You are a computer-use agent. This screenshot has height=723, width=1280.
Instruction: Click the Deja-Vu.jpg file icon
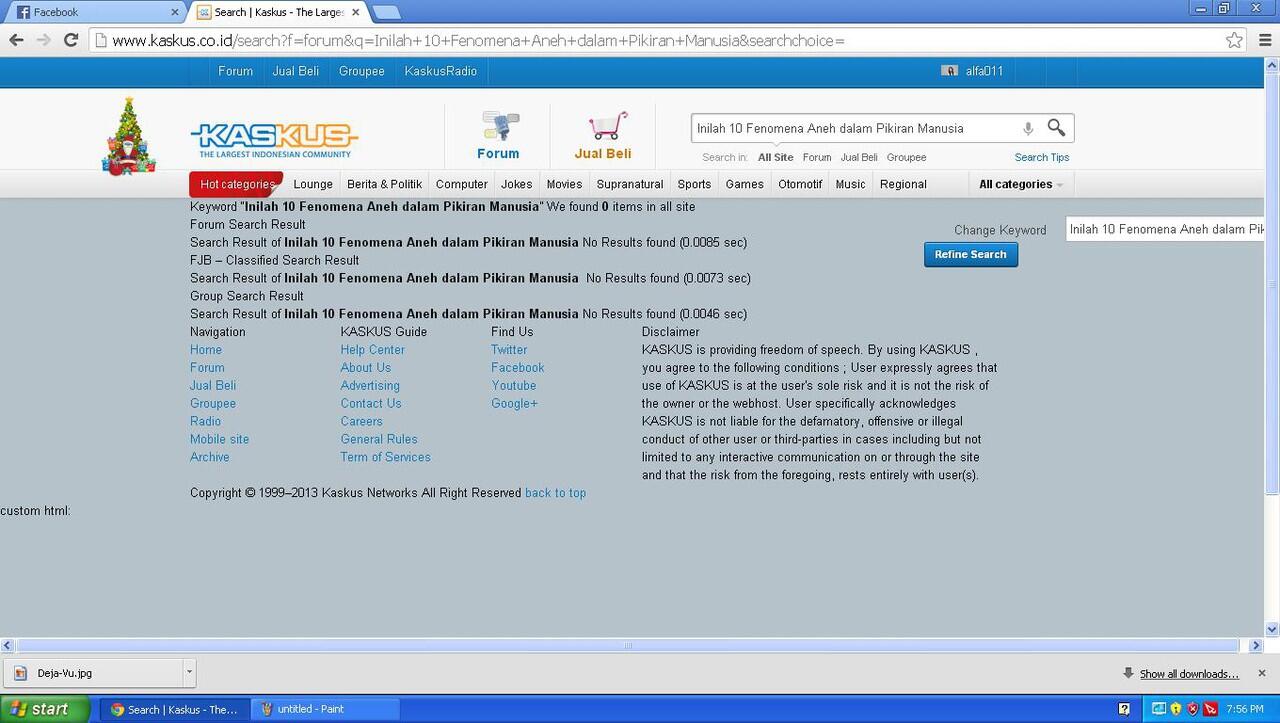pos(20,673)
